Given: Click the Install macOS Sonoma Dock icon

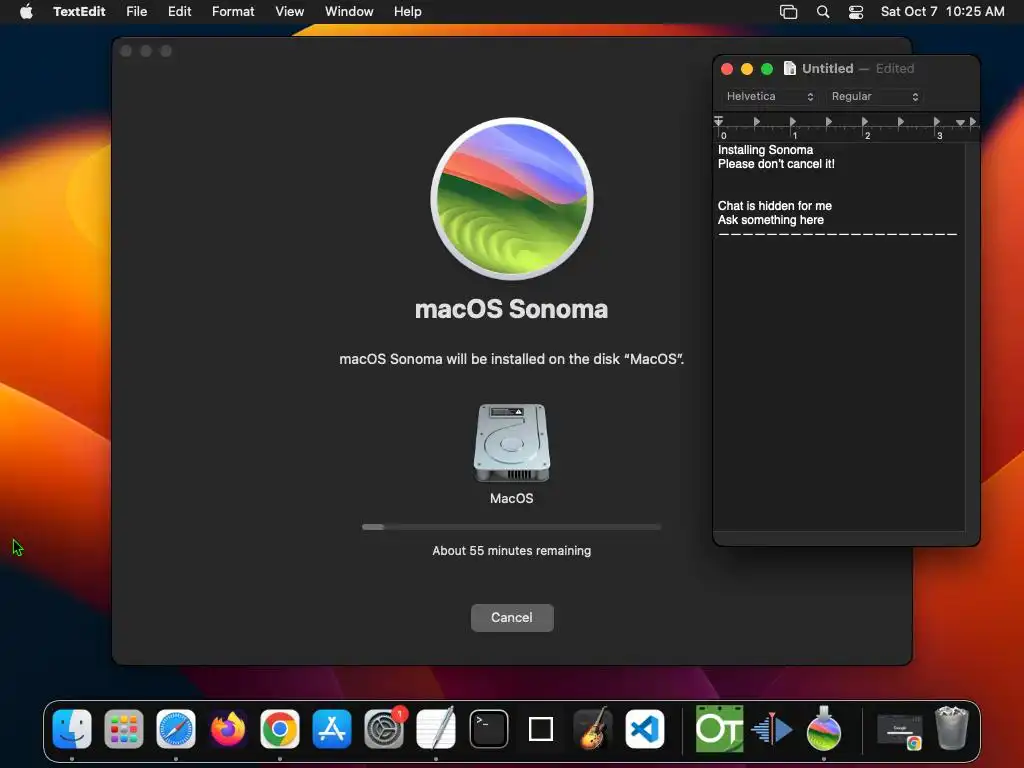Looking at the screenshot, I should (824, 729).
